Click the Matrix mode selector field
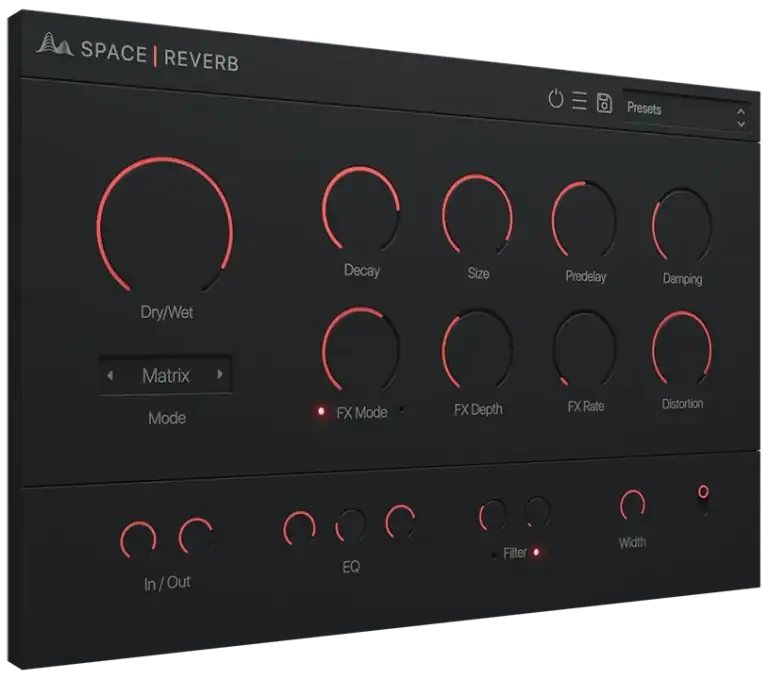The height and width of the screenshot is (679, 768). [x=166, y=375]
